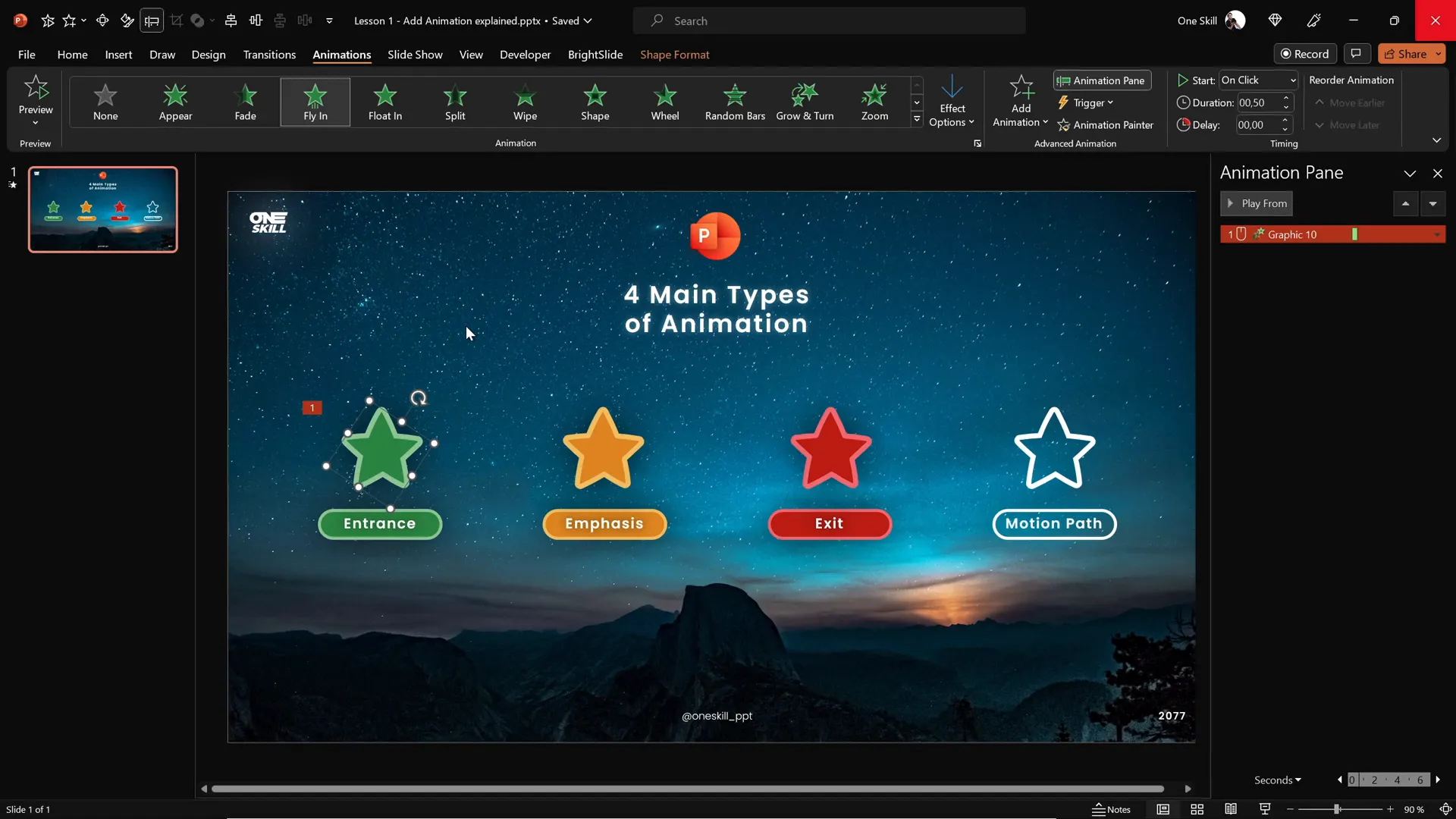Open the Comments pane icon

(1356, 54)
